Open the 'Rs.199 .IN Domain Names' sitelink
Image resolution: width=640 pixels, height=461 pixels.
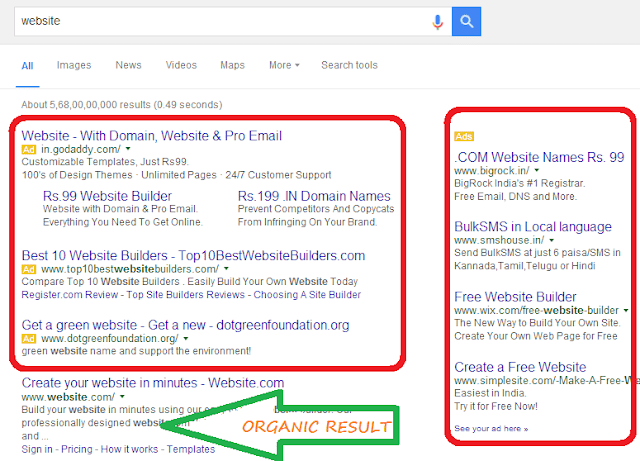tap(314, 196)
